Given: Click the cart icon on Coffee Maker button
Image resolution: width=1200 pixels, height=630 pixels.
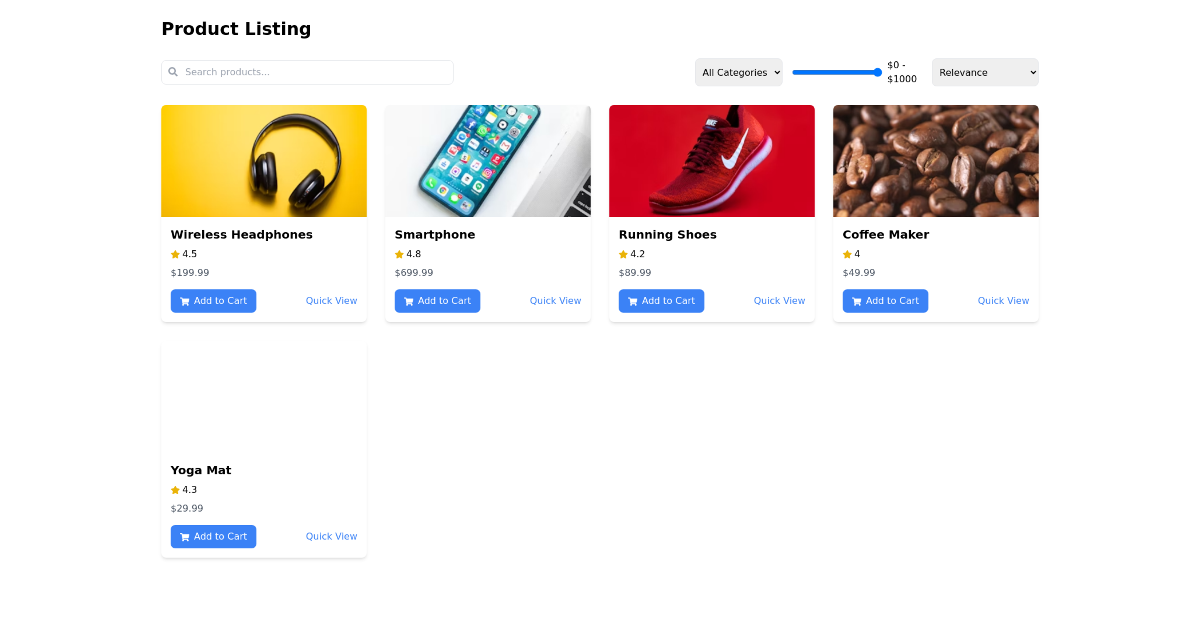Looking at the screenshot, I should [x=855, y=300].
